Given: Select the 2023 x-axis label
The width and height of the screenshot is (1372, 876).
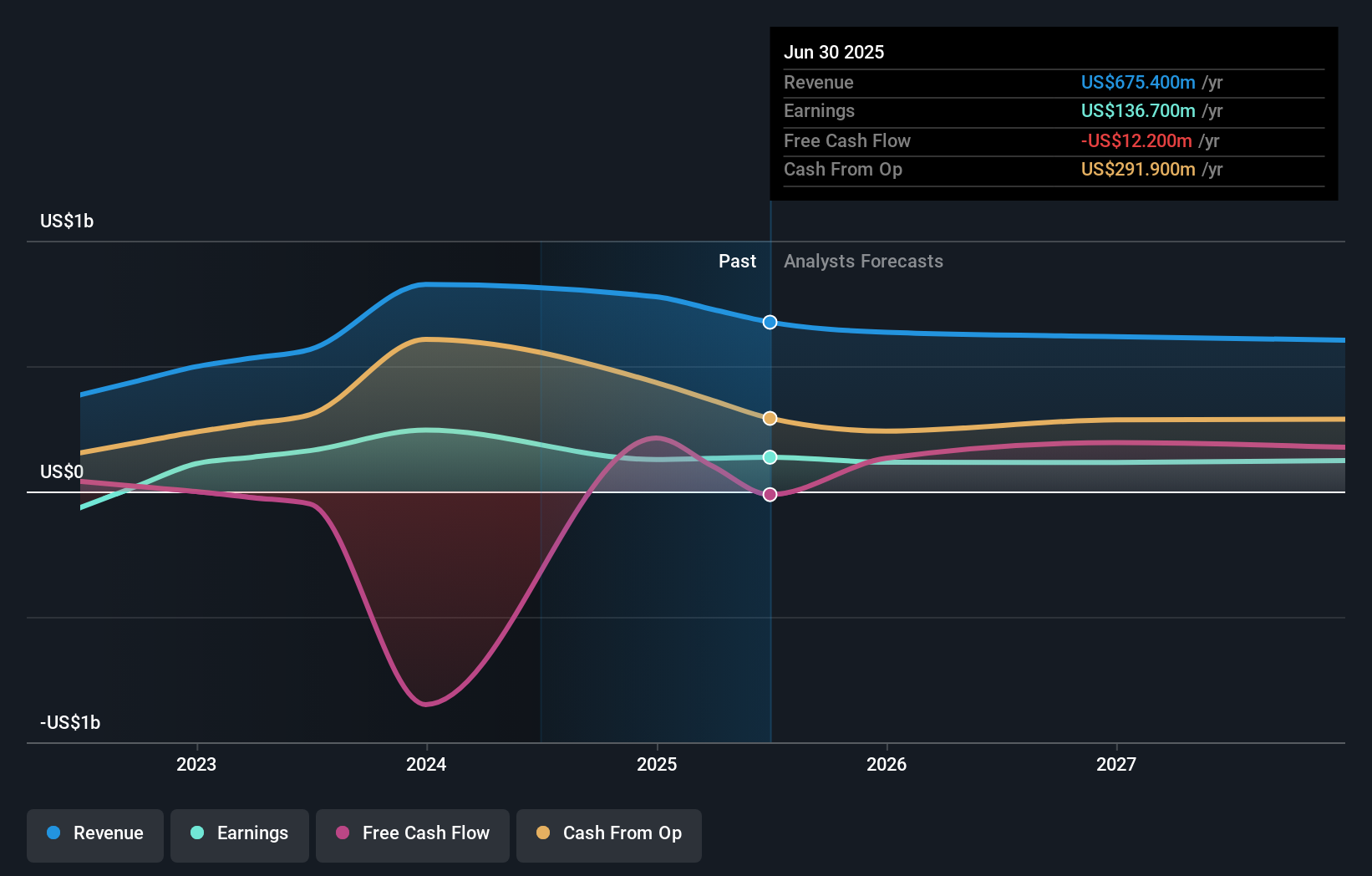Looking at the screenshot, I should tap(196, 764).
